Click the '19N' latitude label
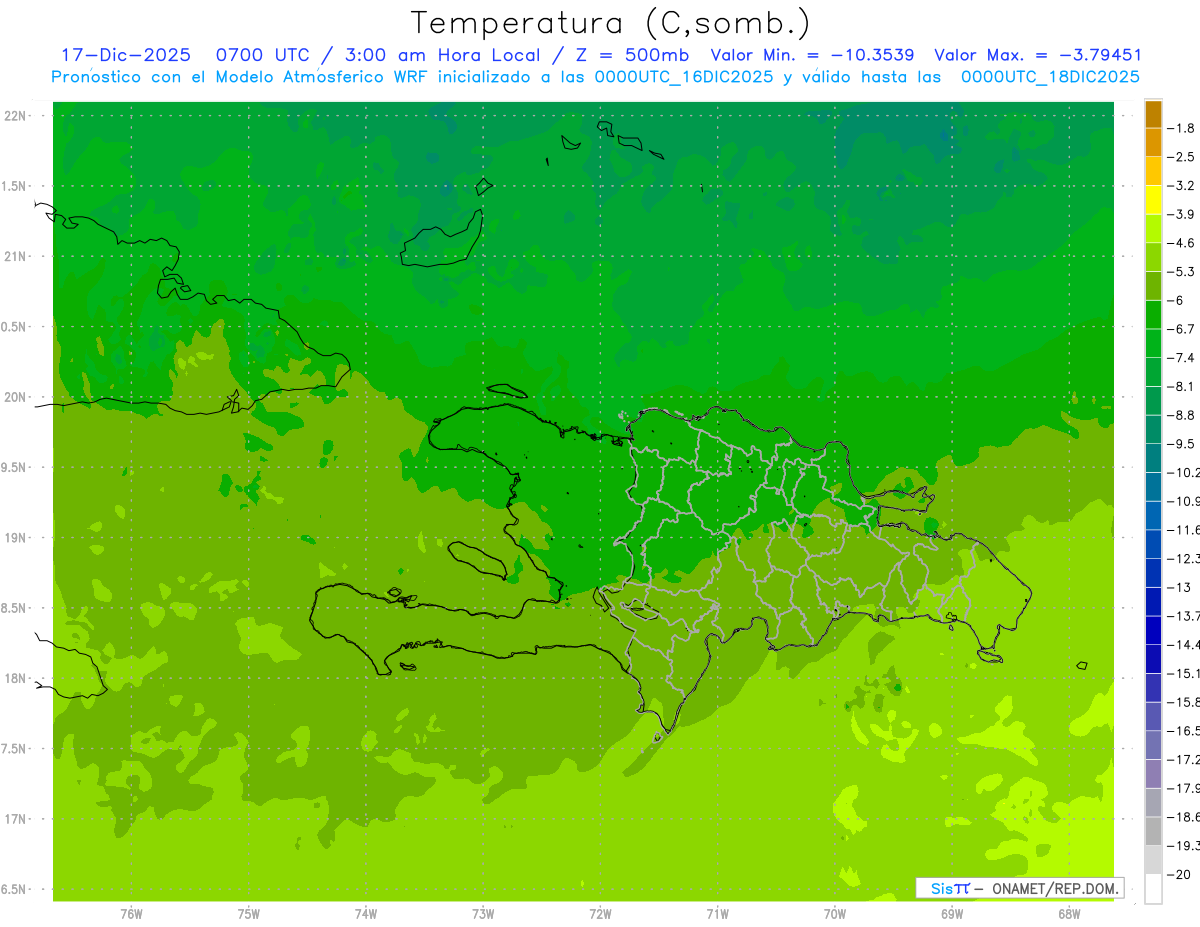This screenshot has width=1200, height=927. point(15,537)
